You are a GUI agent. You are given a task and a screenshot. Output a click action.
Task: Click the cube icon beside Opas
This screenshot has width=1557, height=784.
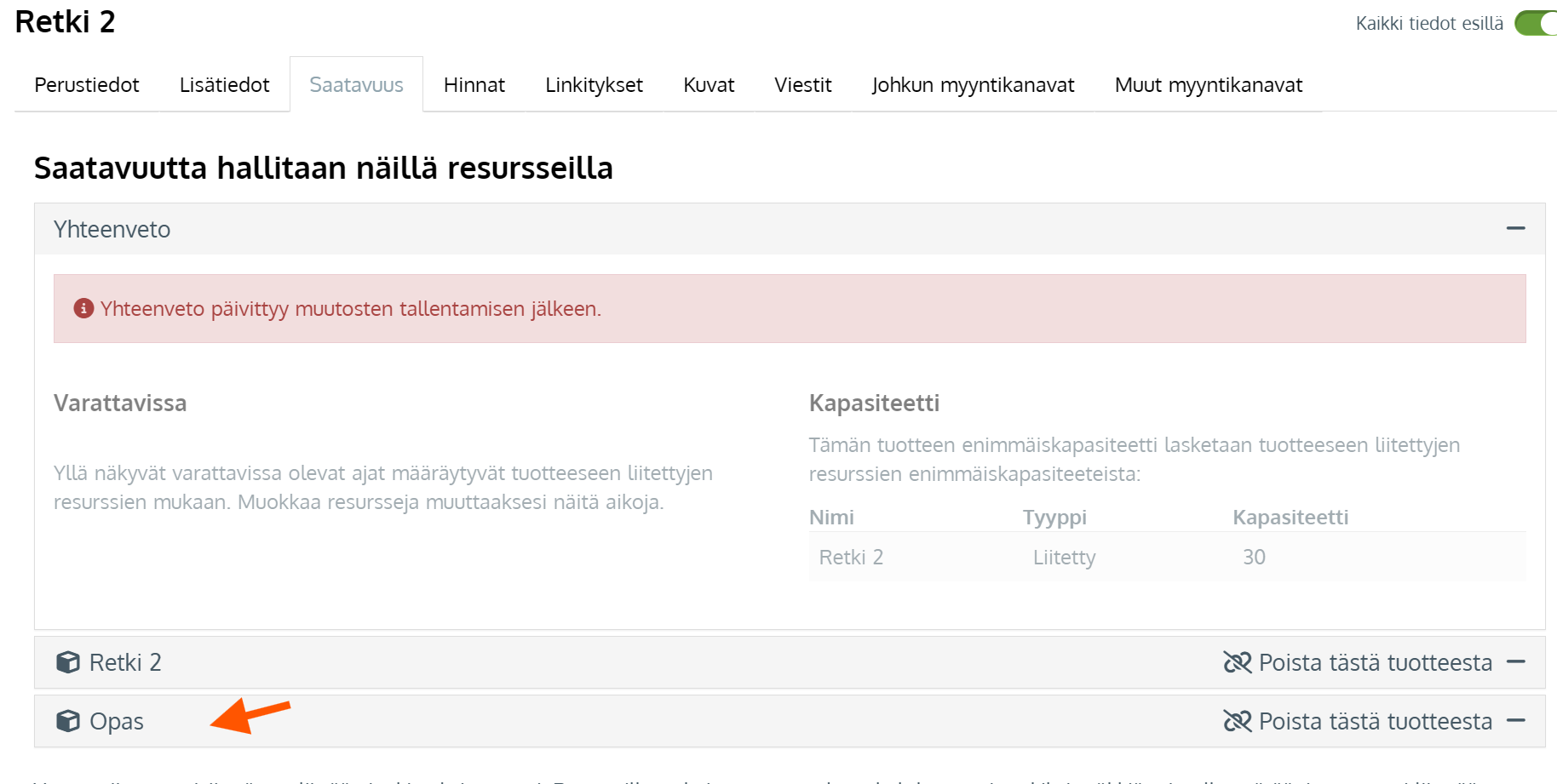[68, 721]
